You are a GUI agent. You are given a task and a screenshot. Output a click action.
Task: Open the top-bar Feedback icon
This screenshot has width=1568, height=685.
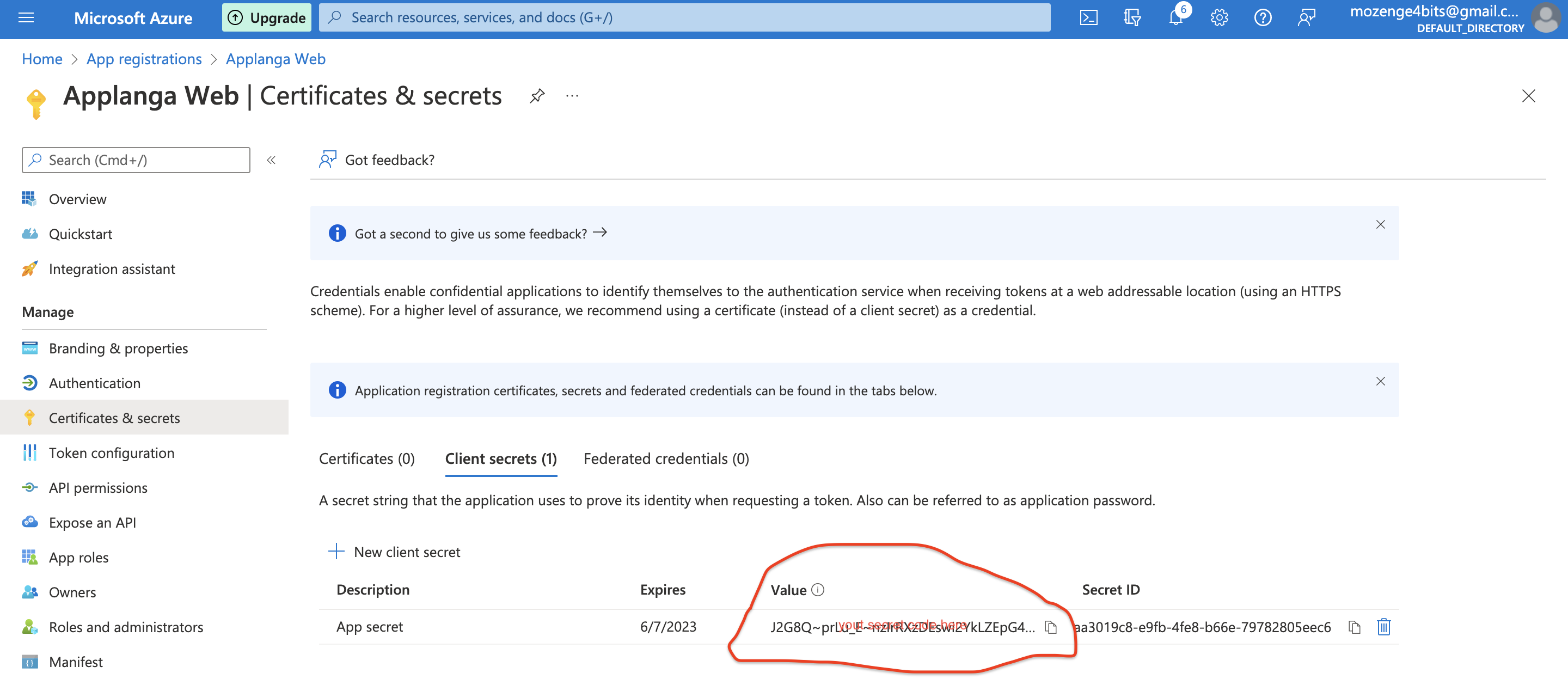1306,17
